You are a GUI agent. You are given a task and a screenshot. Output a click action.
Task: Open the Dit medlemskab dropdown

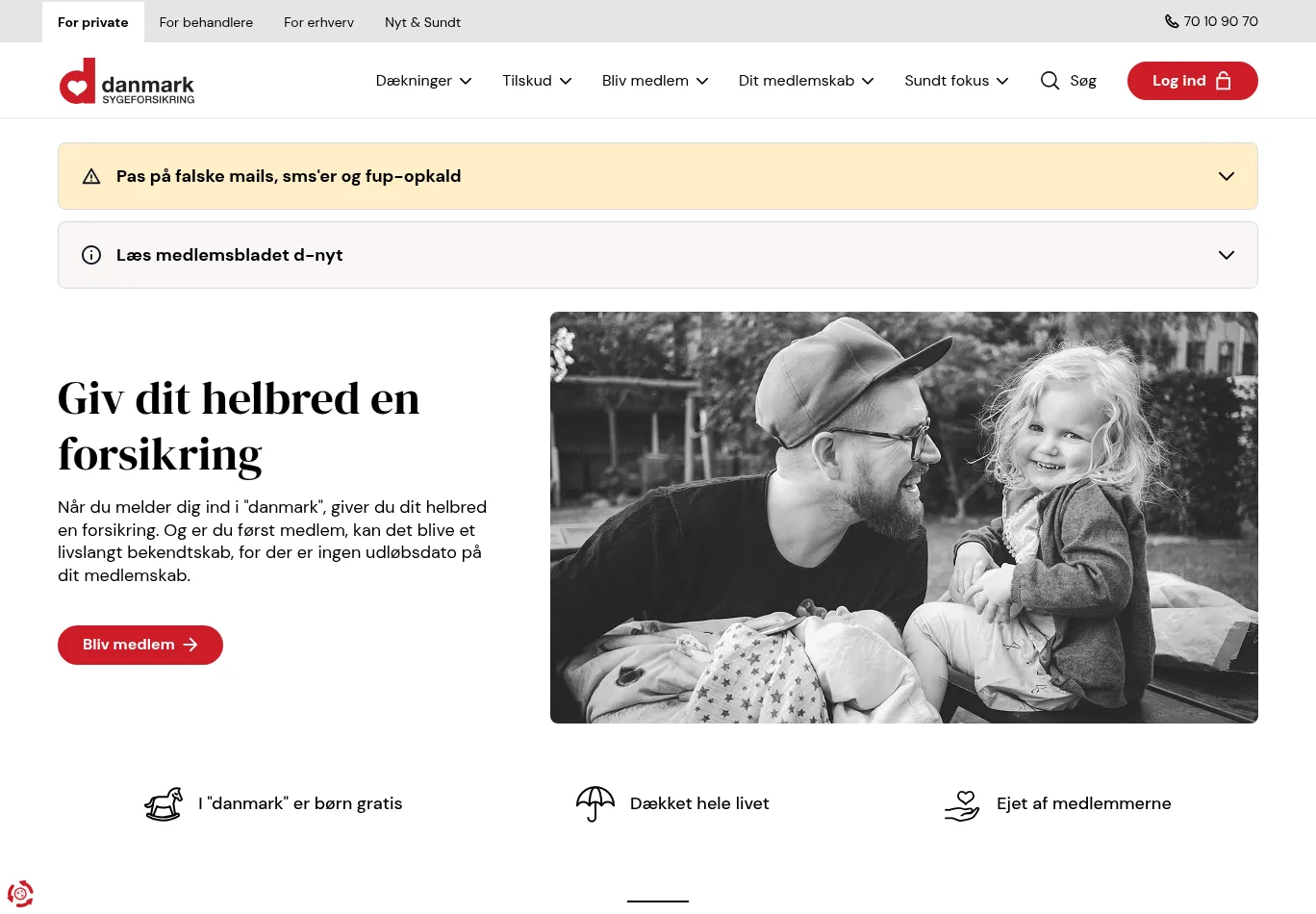[806, 81]
